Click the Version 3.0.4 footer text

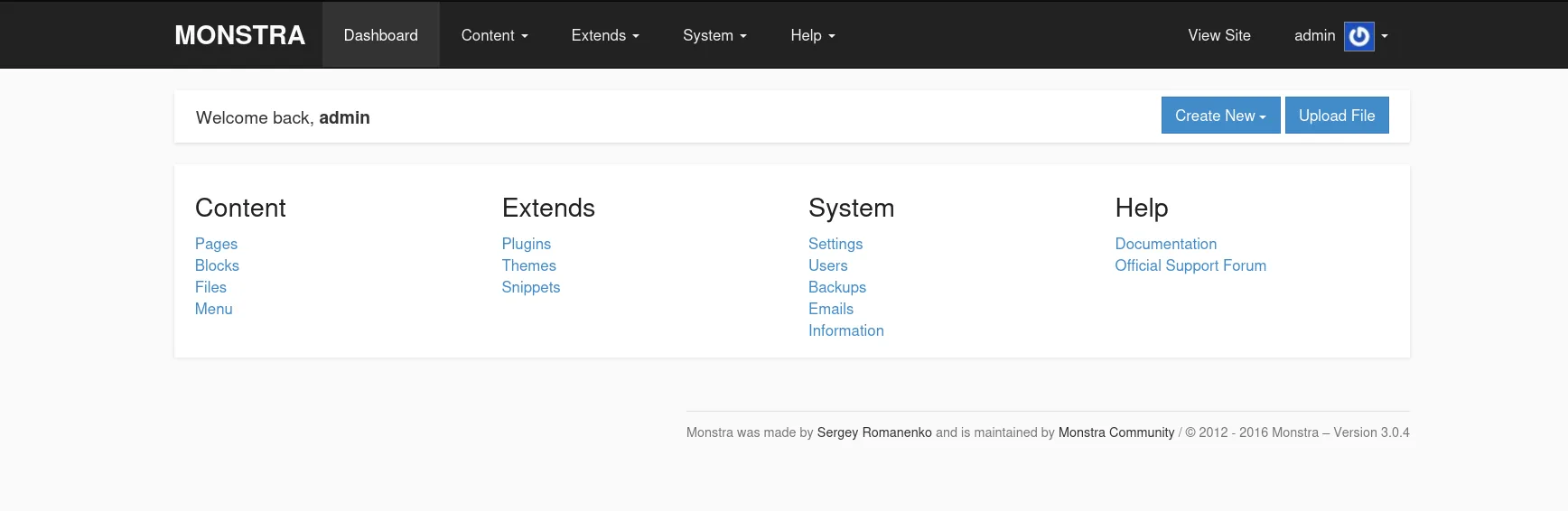(x=1371, y=432)
